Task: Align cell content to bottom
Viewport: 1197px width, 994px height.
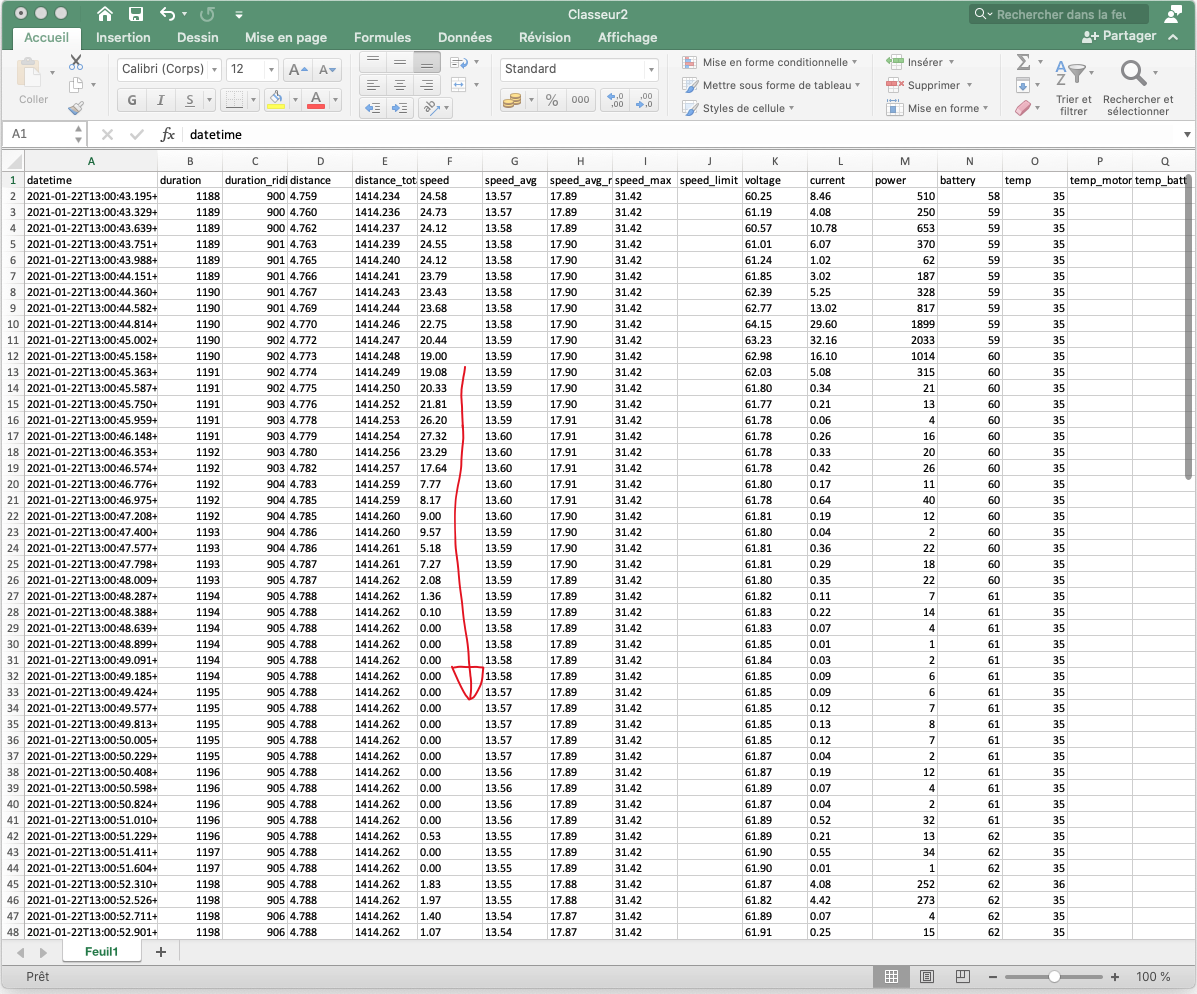Action: click(x=427, y=62)
